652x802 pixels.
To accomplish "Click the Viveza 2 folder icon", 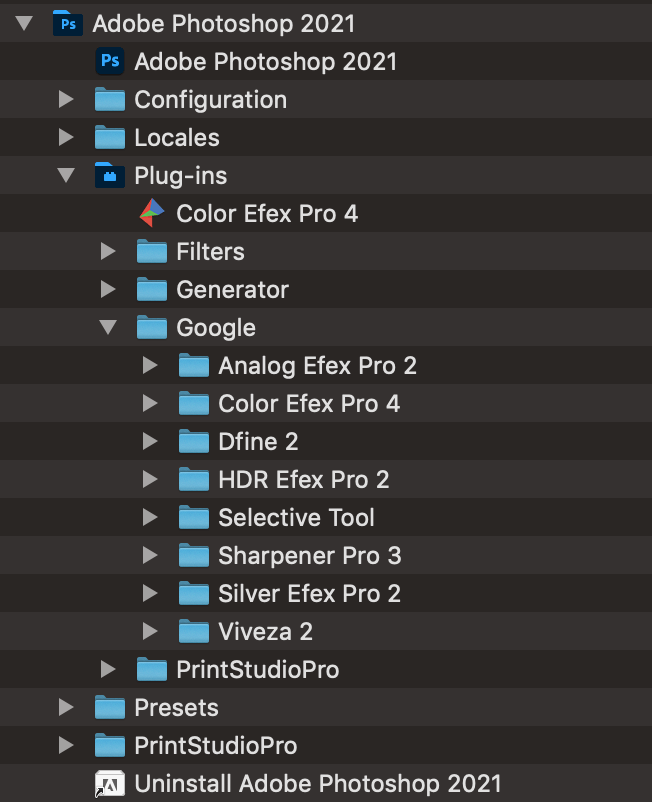I will [194, 632].
